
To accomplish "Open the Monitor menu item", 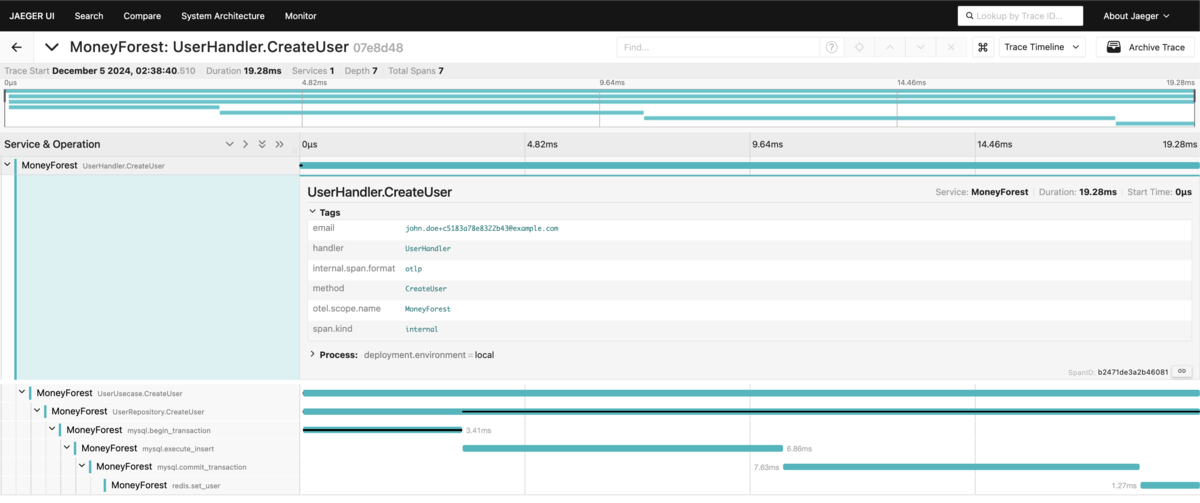I will tap(300, 16).
